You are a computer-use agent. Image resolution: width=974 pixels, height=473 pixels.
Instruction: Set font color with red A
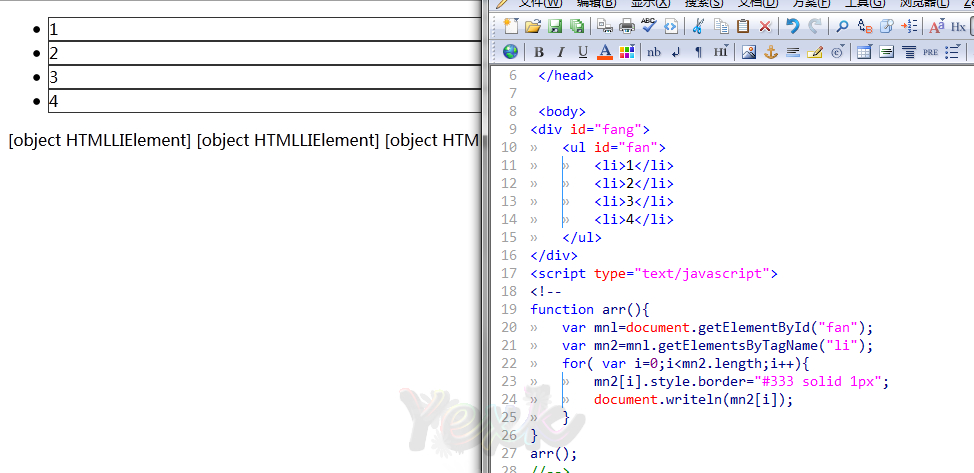tap(604, 52)
